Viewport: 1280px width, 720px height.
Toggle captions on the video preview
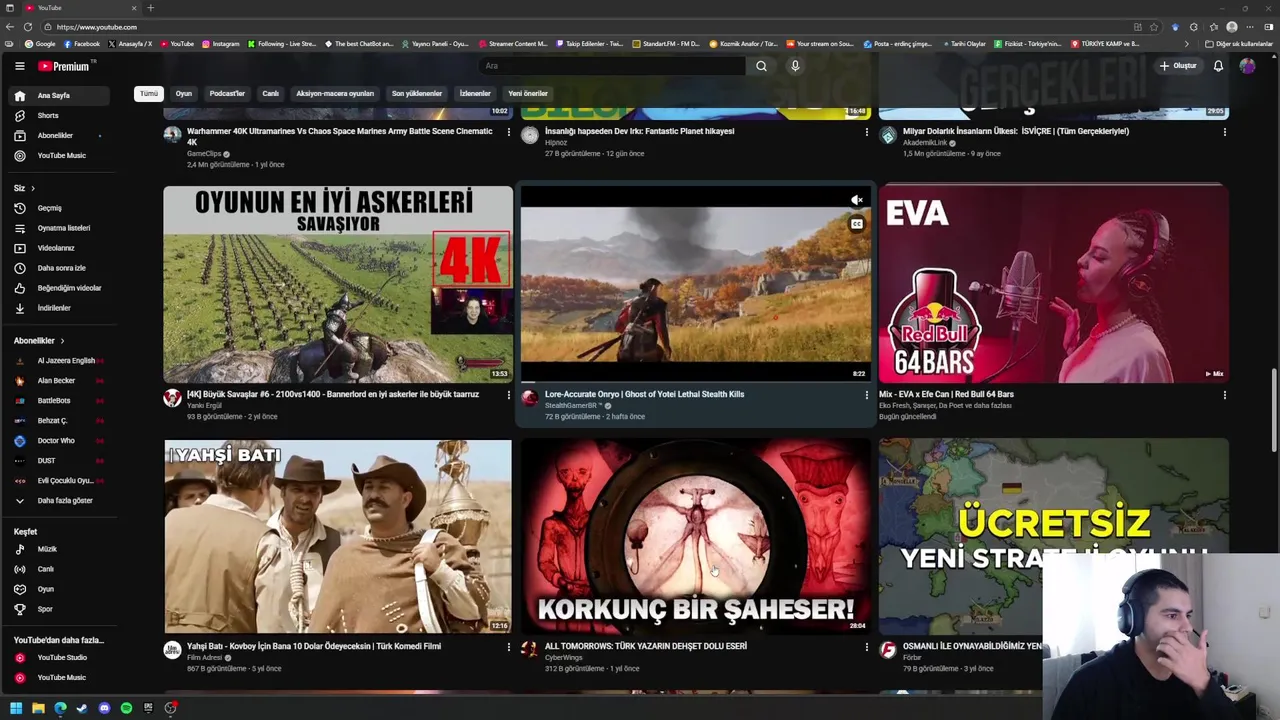pyautogui.click(x=857, y=224)
